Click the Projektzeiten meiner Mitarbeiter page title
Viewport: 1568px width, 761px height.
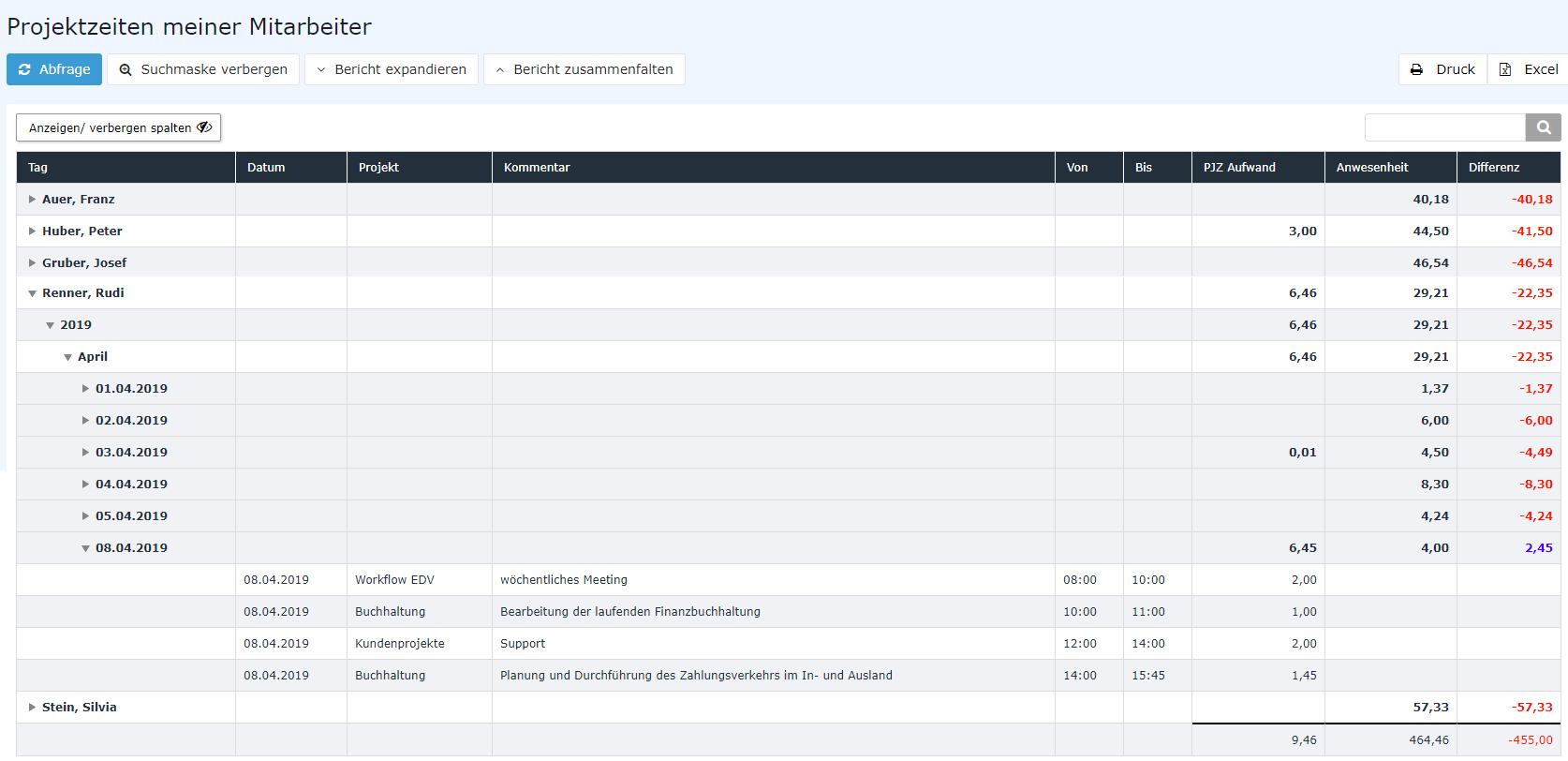click(x=189, y=27)
